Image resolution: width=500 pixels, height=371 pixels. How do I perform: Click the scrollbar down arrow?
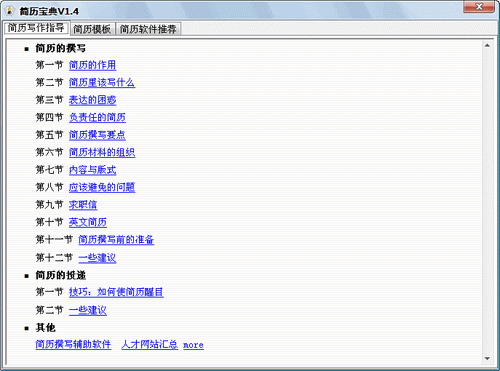(487, 359)
